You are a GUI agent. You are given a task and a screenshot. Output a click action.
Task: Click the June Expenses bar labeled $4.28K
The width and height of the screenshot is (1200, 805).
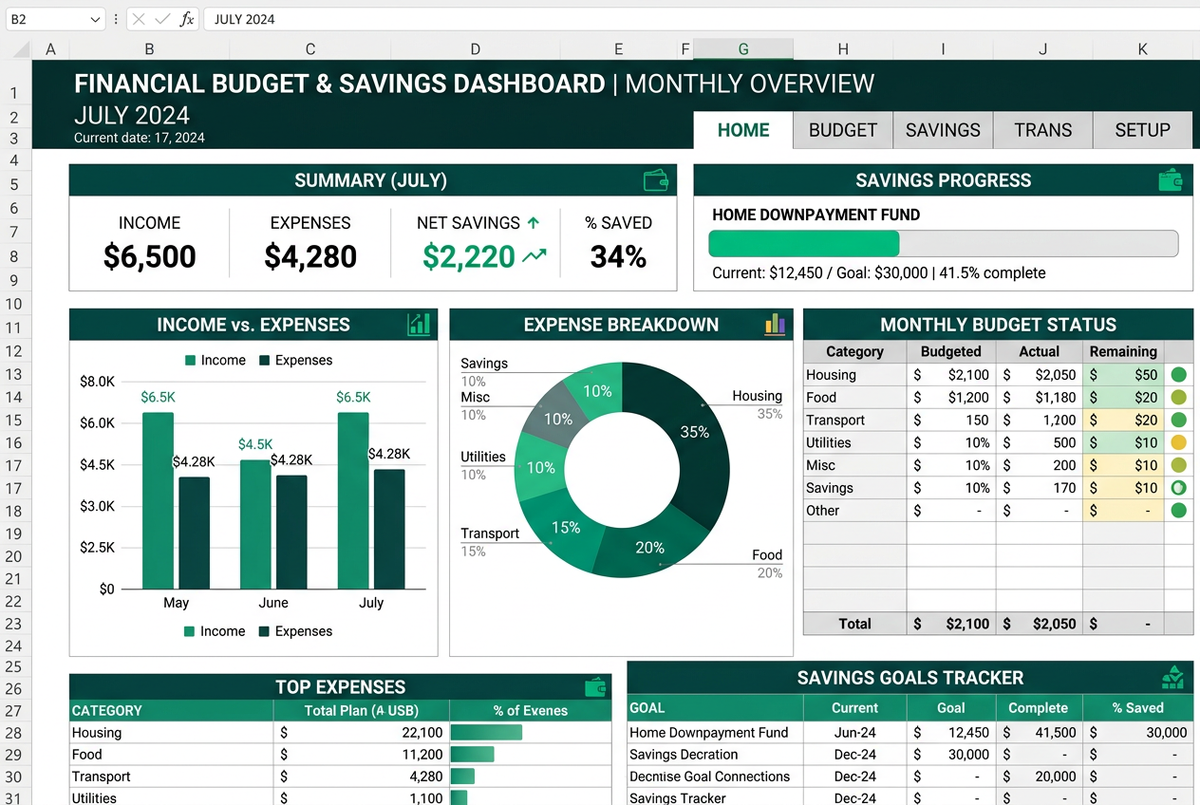[291, 531]
